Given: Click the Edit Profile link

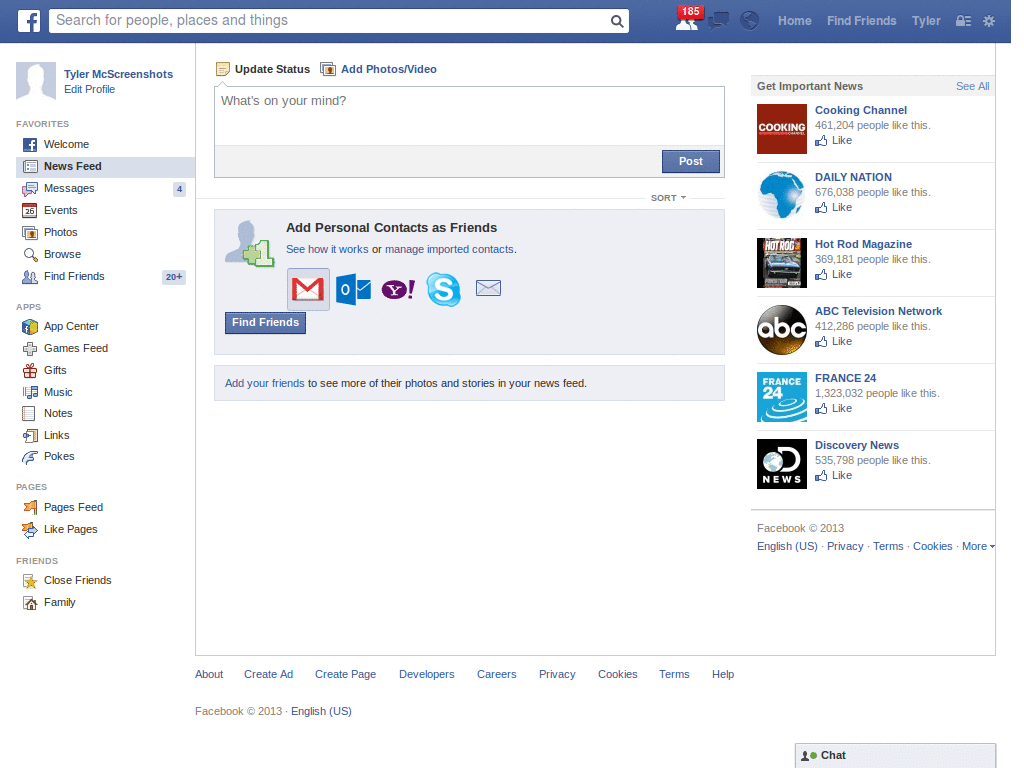Looking at the screenshot, I should pyautogui.click(x=89, y=89).
